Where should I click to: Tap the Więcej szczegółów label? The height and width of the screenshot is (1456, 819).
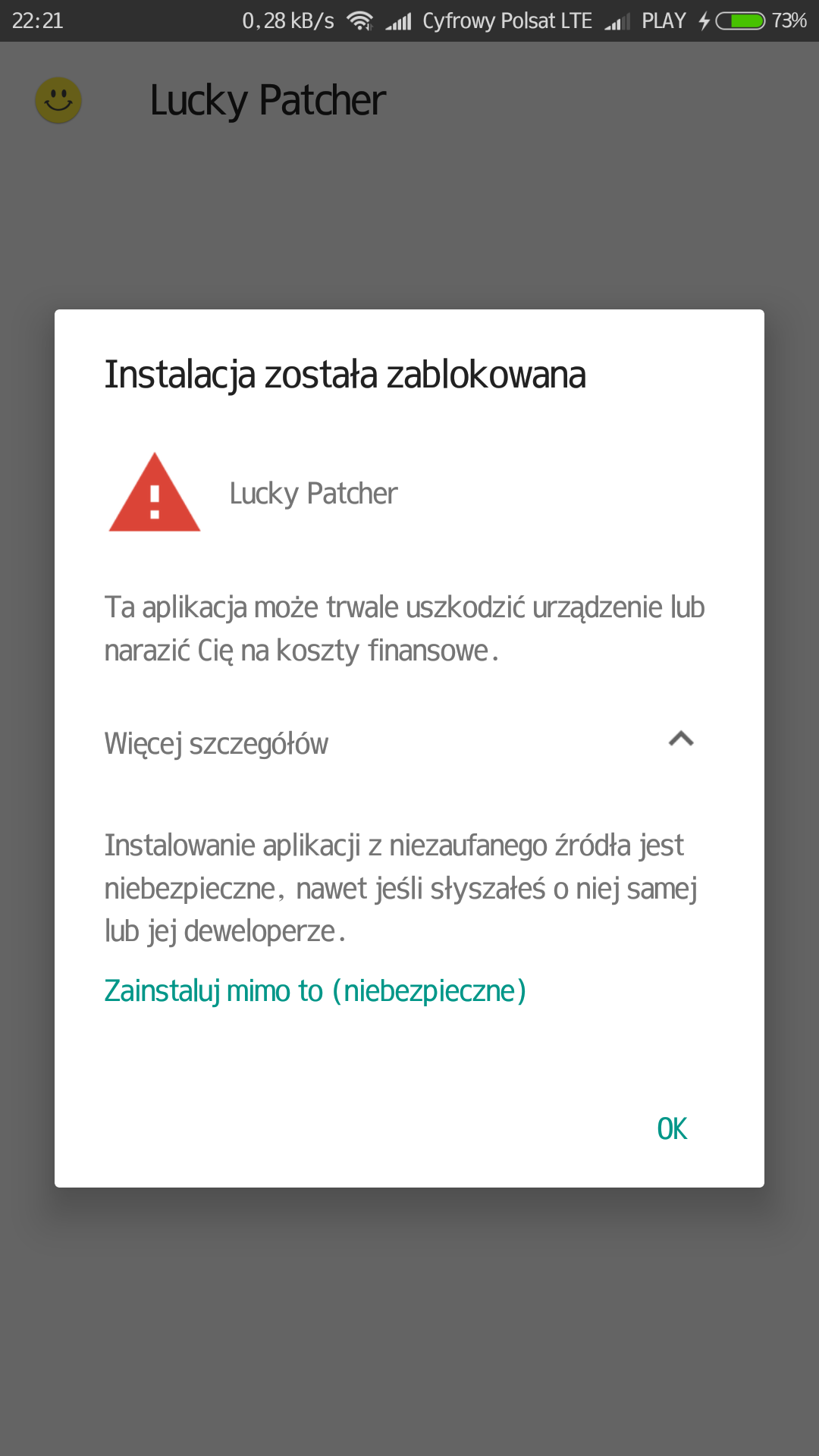[x=216, y=744]
